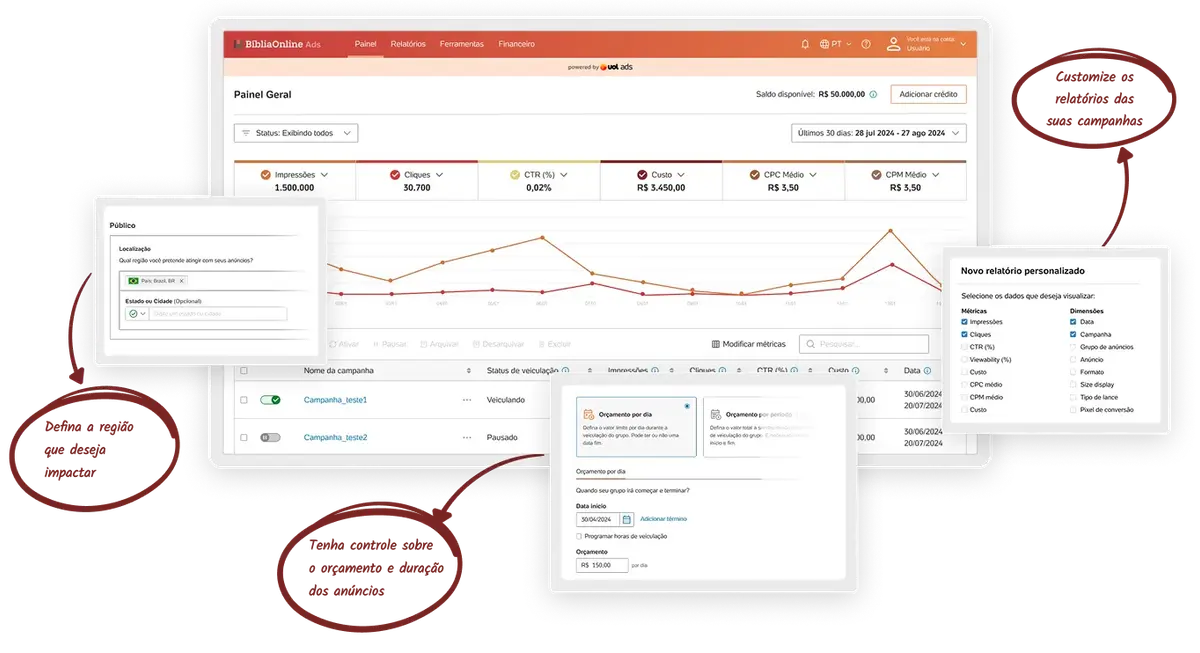Open the Financeiro tab
Viewport: 1200px width, 653px height.
pyautogui.click(x=517, y=44)
